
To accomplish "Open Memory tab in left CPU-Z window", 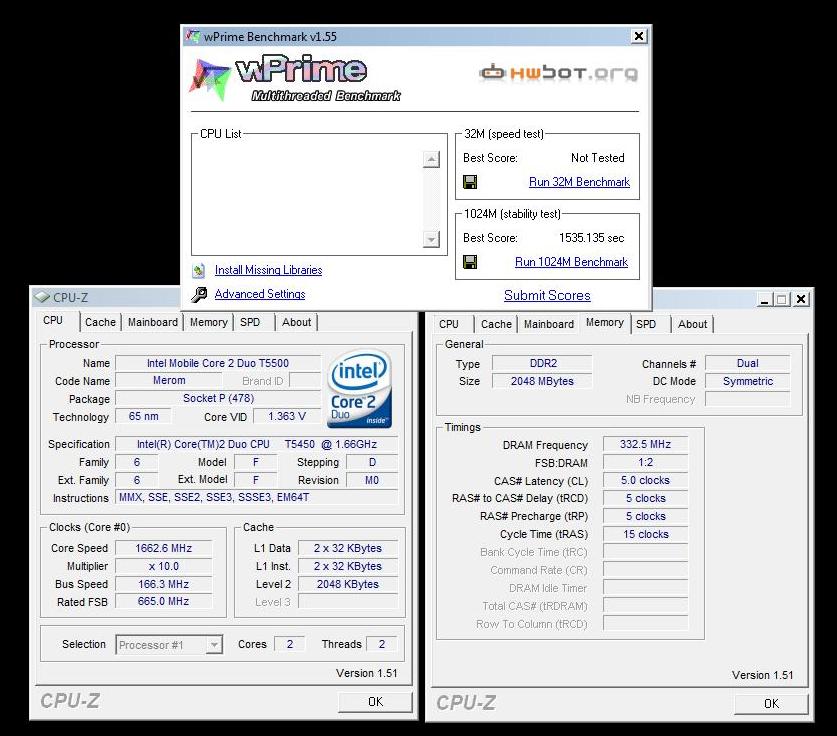I will 209,322.
